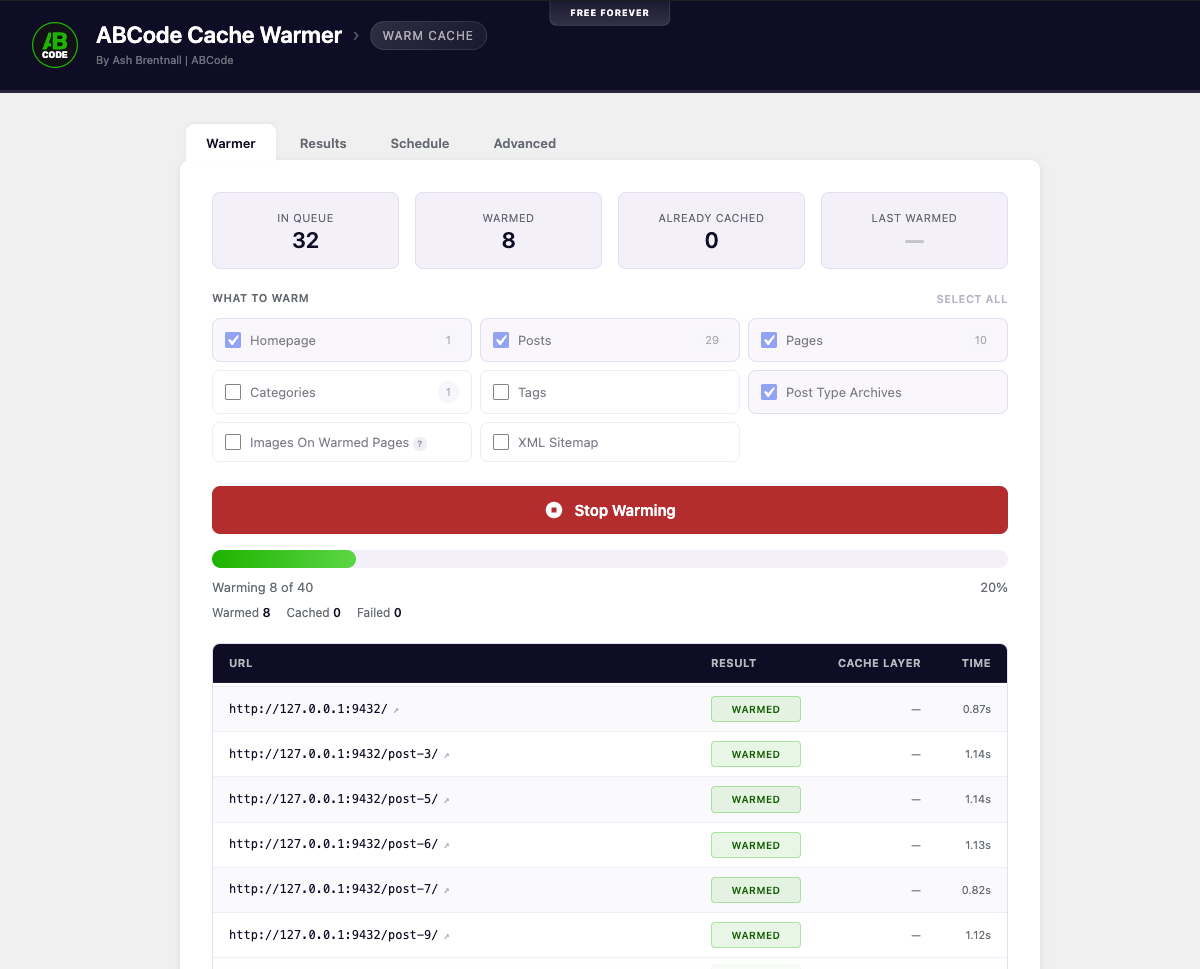
Task: Enable the Tags checkbox
Action: (x=501, y=392)
